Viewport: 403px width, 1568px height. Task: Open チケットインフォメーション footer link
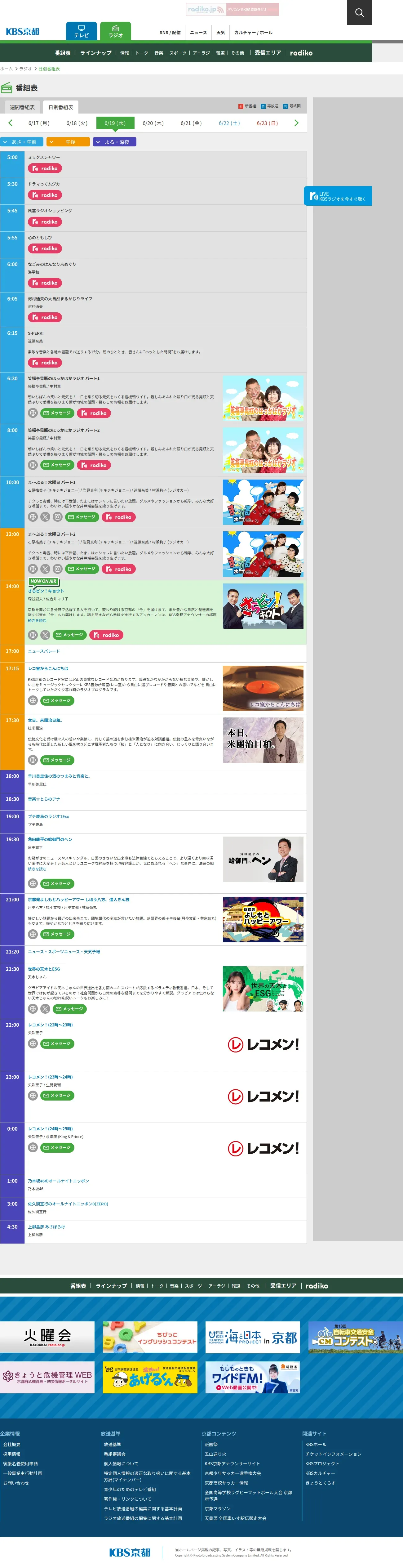click(334, 1454)
